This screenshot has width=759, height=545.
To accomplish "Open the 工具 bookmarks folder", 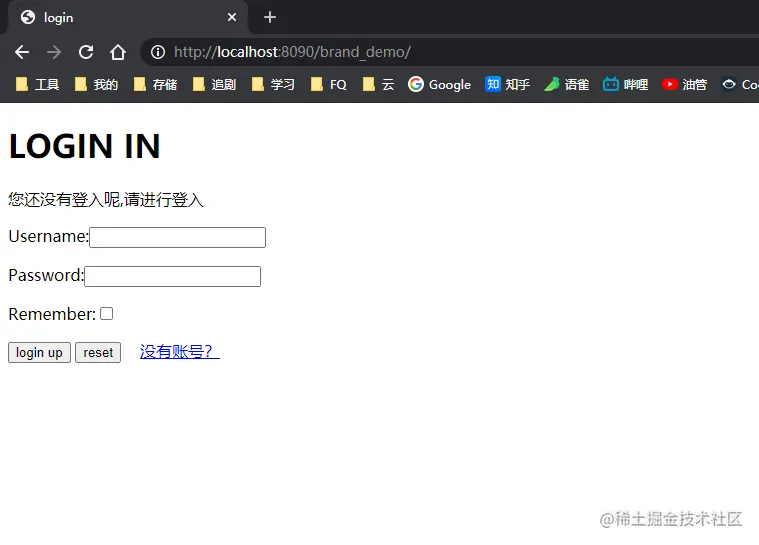I will pos(37,85).
